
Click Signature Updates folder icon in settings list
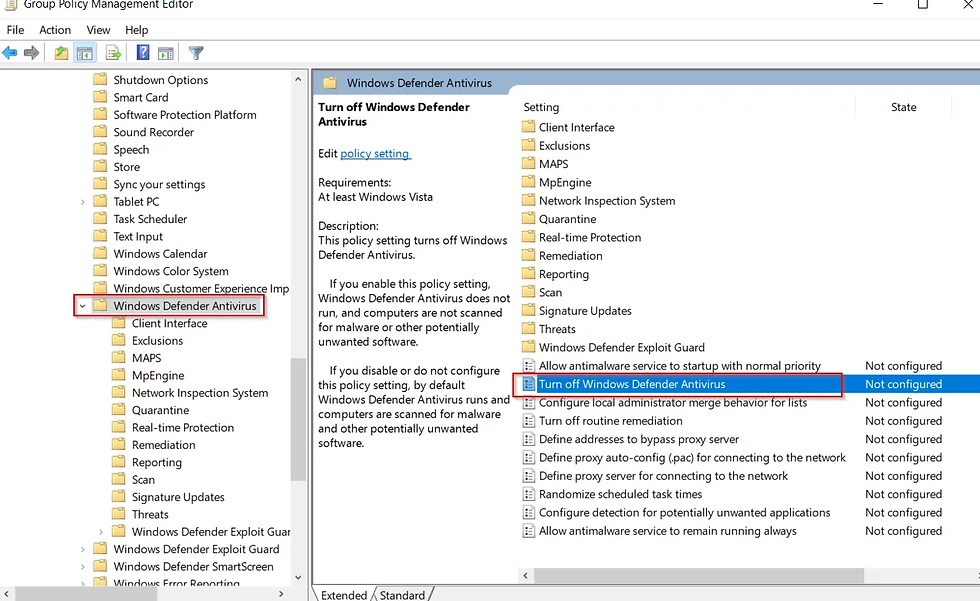tap(529, 310)
